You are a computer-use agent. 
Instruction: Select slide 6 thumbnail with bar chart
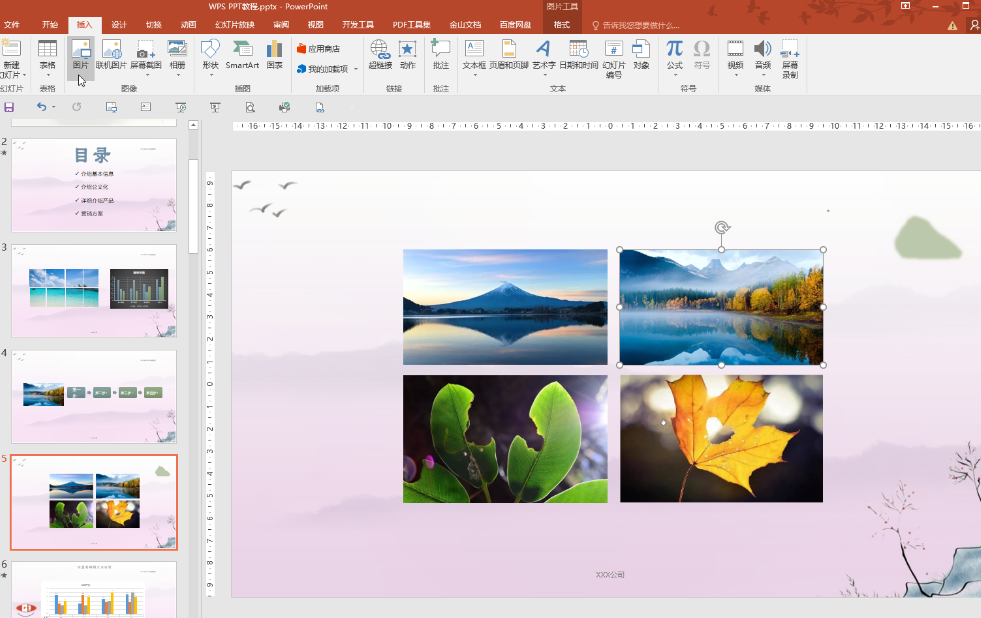click(x=94, y=589)
